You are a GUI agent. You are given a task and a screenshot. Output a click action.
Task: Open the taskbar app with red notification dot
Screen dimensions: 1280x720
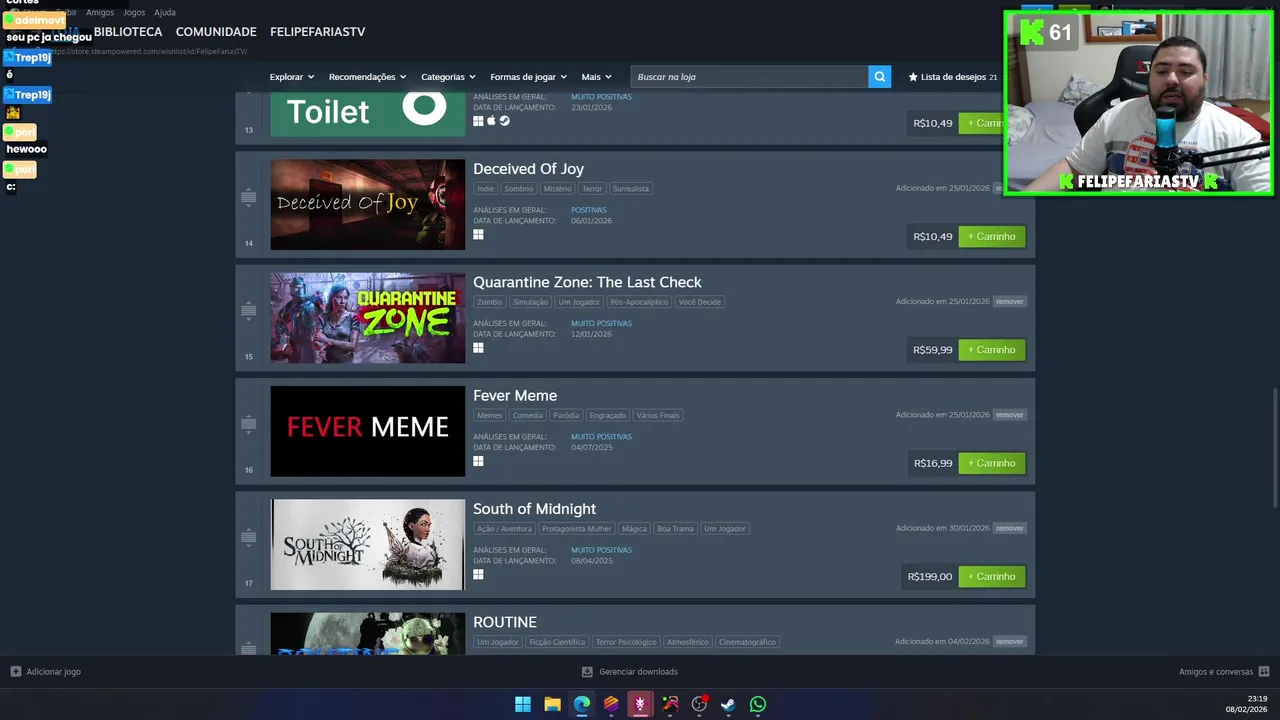(x=699, y=704)
